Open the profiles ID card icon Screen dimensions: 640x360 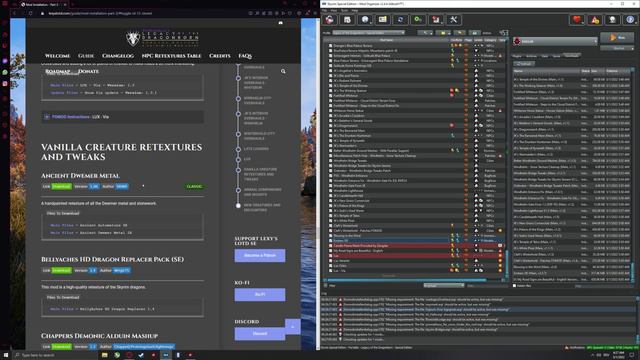pyautogui.click(x=382, y=20)
